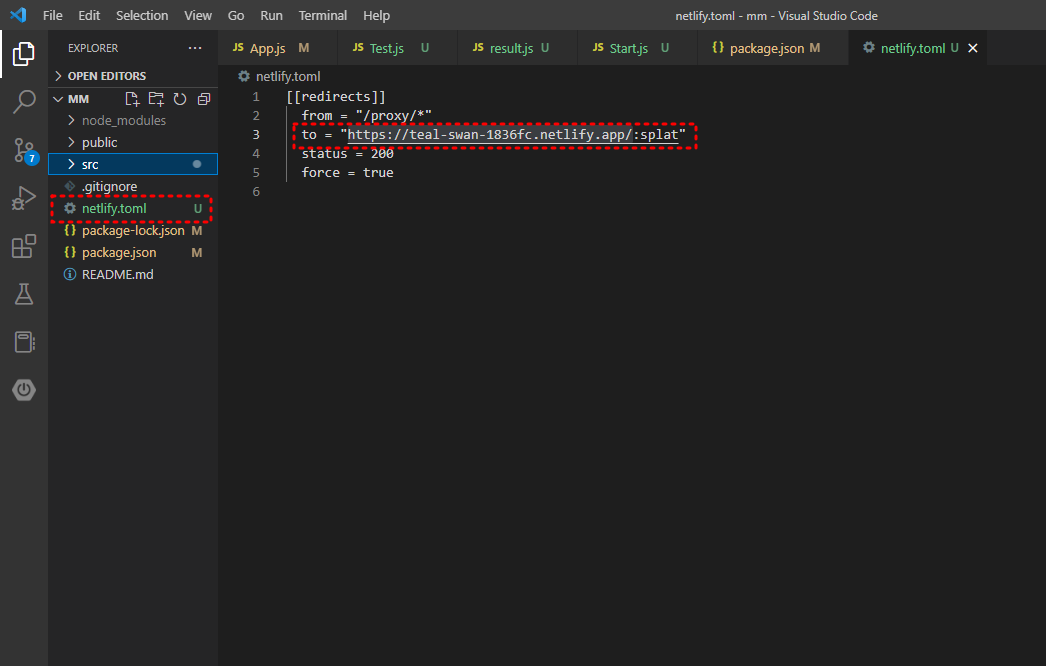Image resolution: width=1046 pixels, height=666 pixels.
Task: Open the Testing flask view
Action: tap(23, 294)
